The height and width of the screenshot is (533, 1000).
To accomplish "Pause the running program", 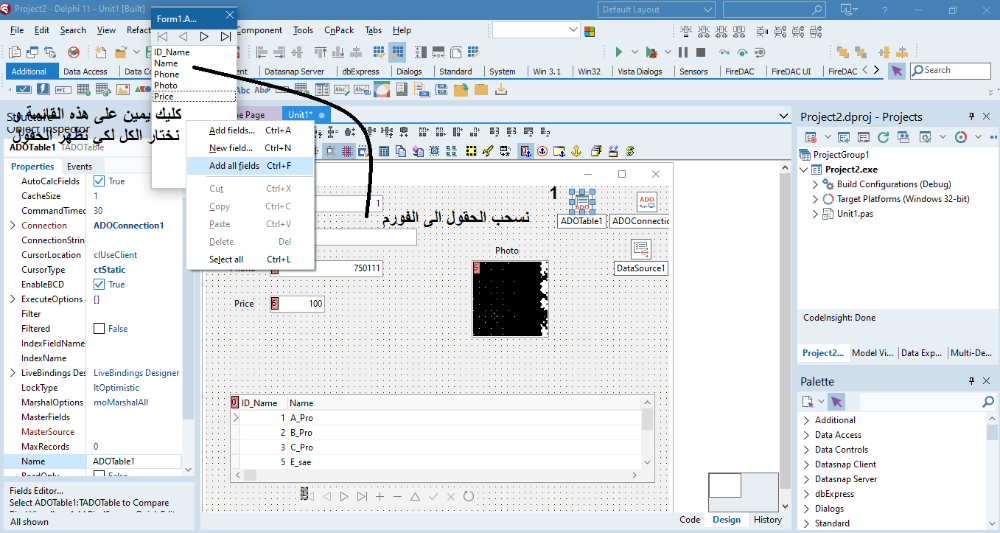I will [683, 52].
